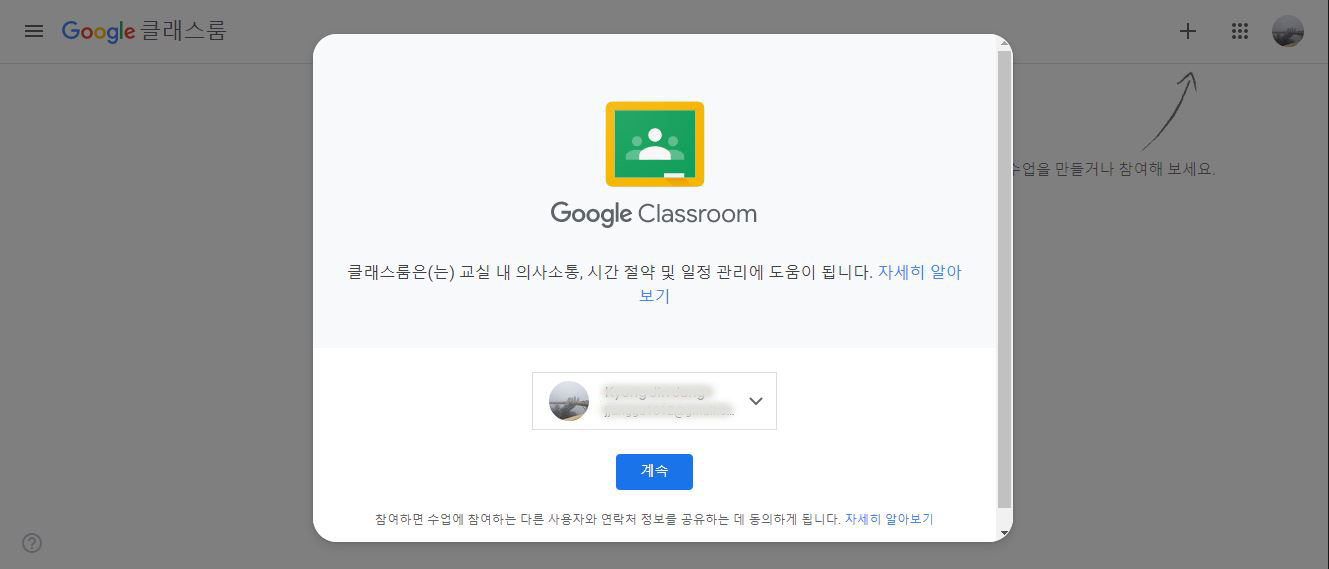The image size is (1329, 569).
Task: Click the Google Classroom chalkboard logo
Action: (655, 144)
